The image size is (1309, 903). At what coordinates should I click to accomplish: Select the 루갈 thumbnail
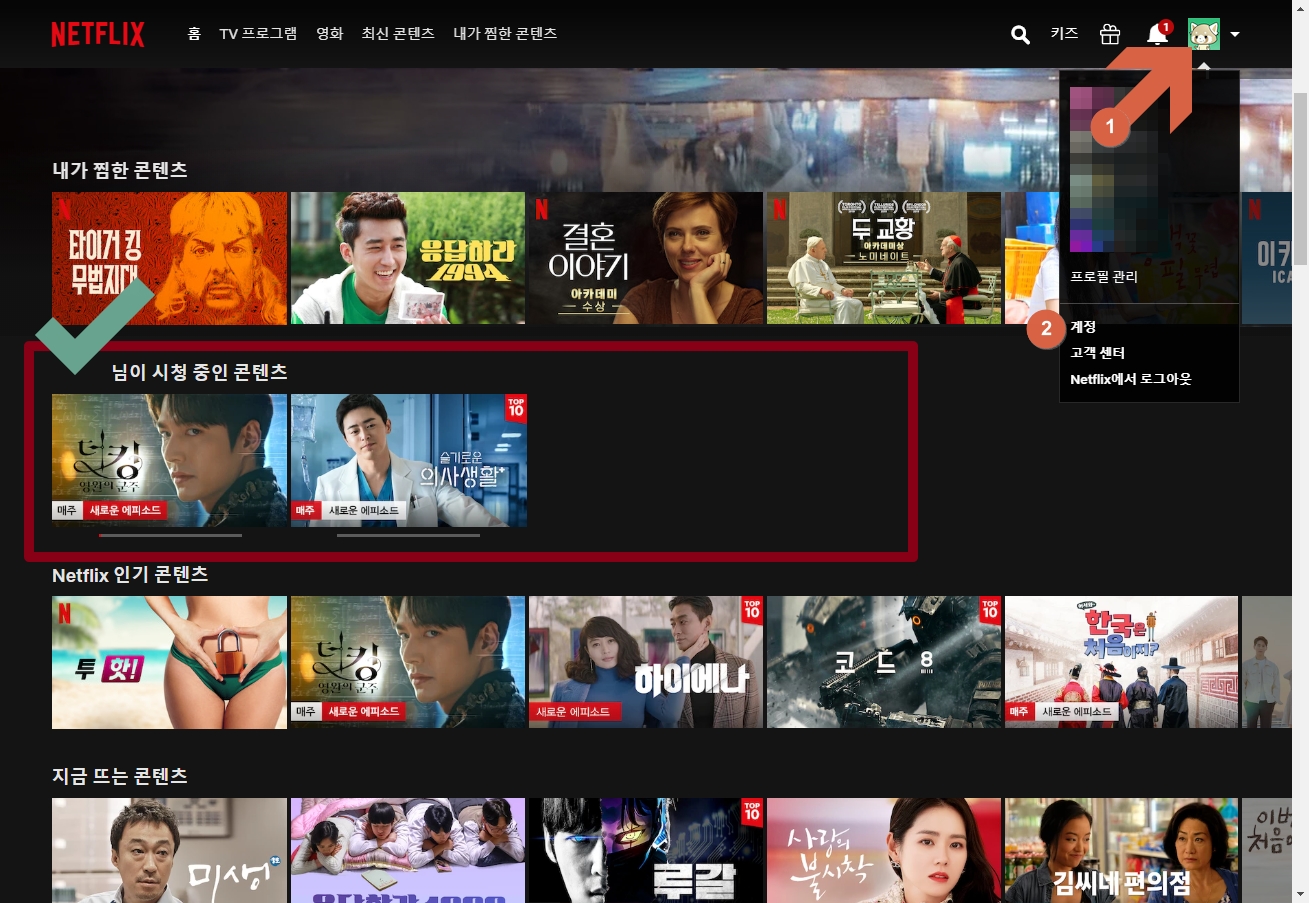[646, 850]
